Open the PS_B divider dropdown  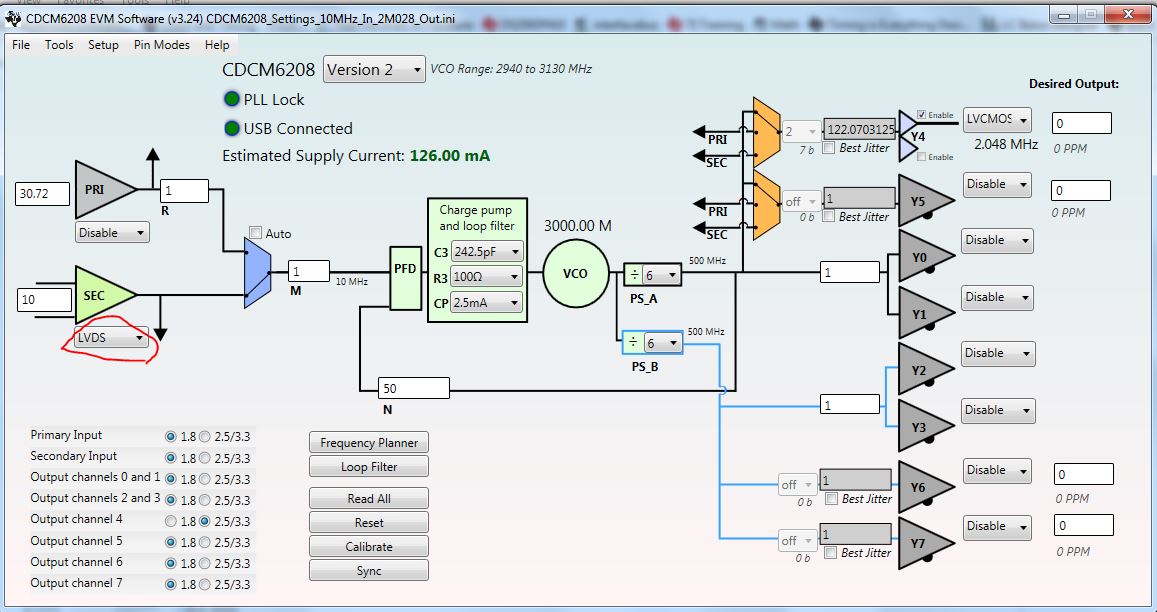661,343
